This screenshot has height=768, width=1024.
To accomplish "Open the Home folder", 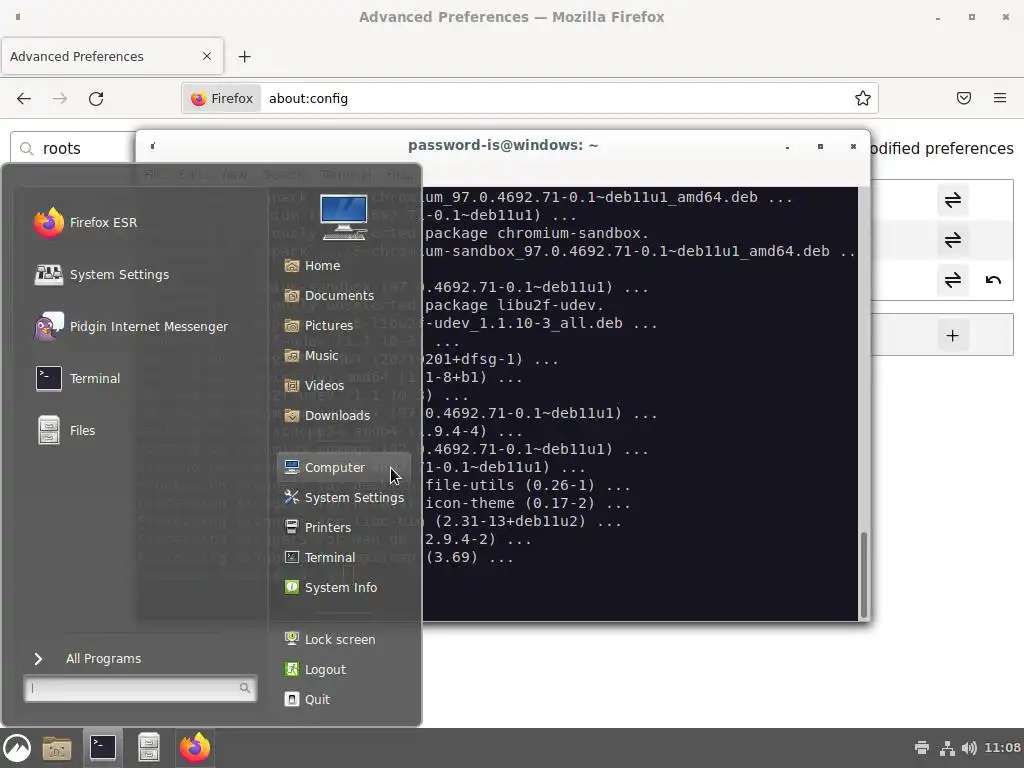I will click(312, 266).
